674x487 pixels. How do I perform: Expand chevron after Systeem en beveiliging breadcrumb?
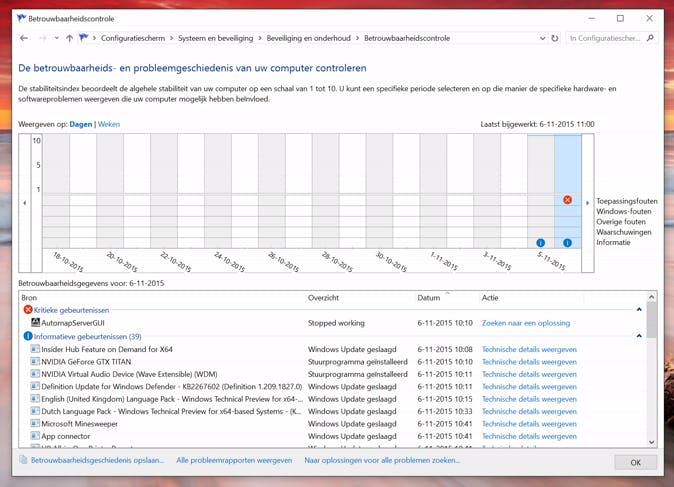[260, 38]
